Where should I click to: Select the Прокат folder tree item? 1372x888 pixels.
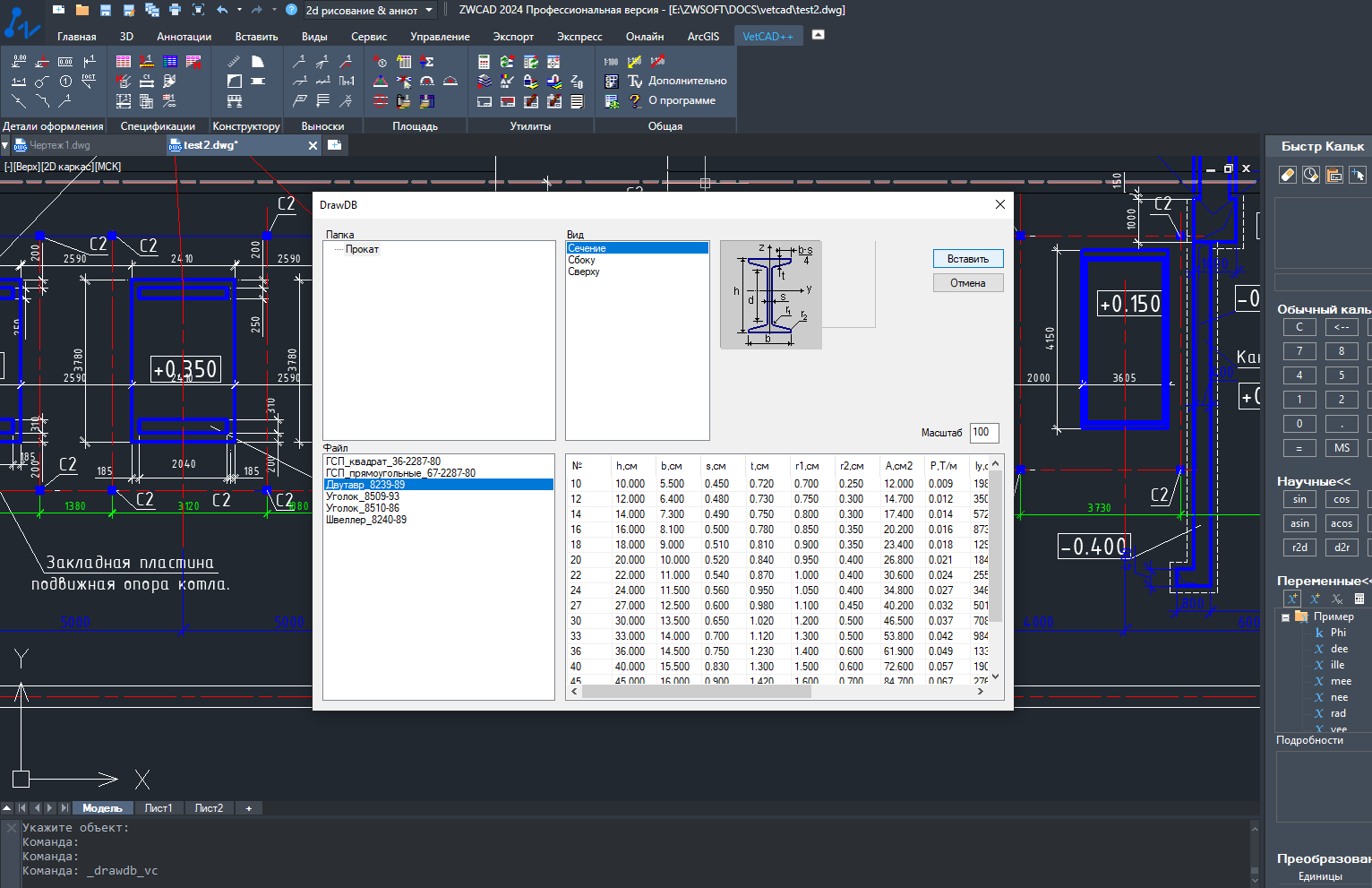(362, 250)
